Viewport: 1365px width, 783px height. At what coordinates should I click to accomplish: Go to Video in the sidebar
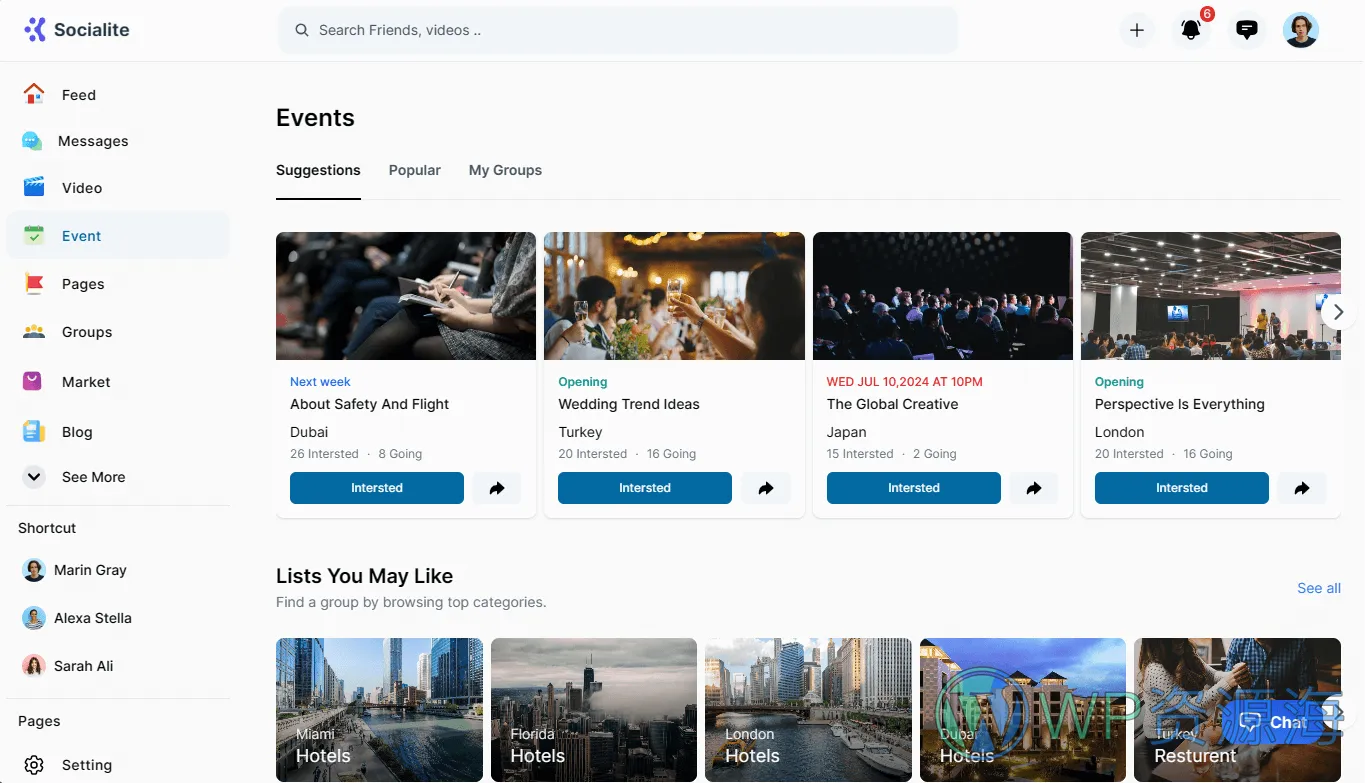[82, 188]
